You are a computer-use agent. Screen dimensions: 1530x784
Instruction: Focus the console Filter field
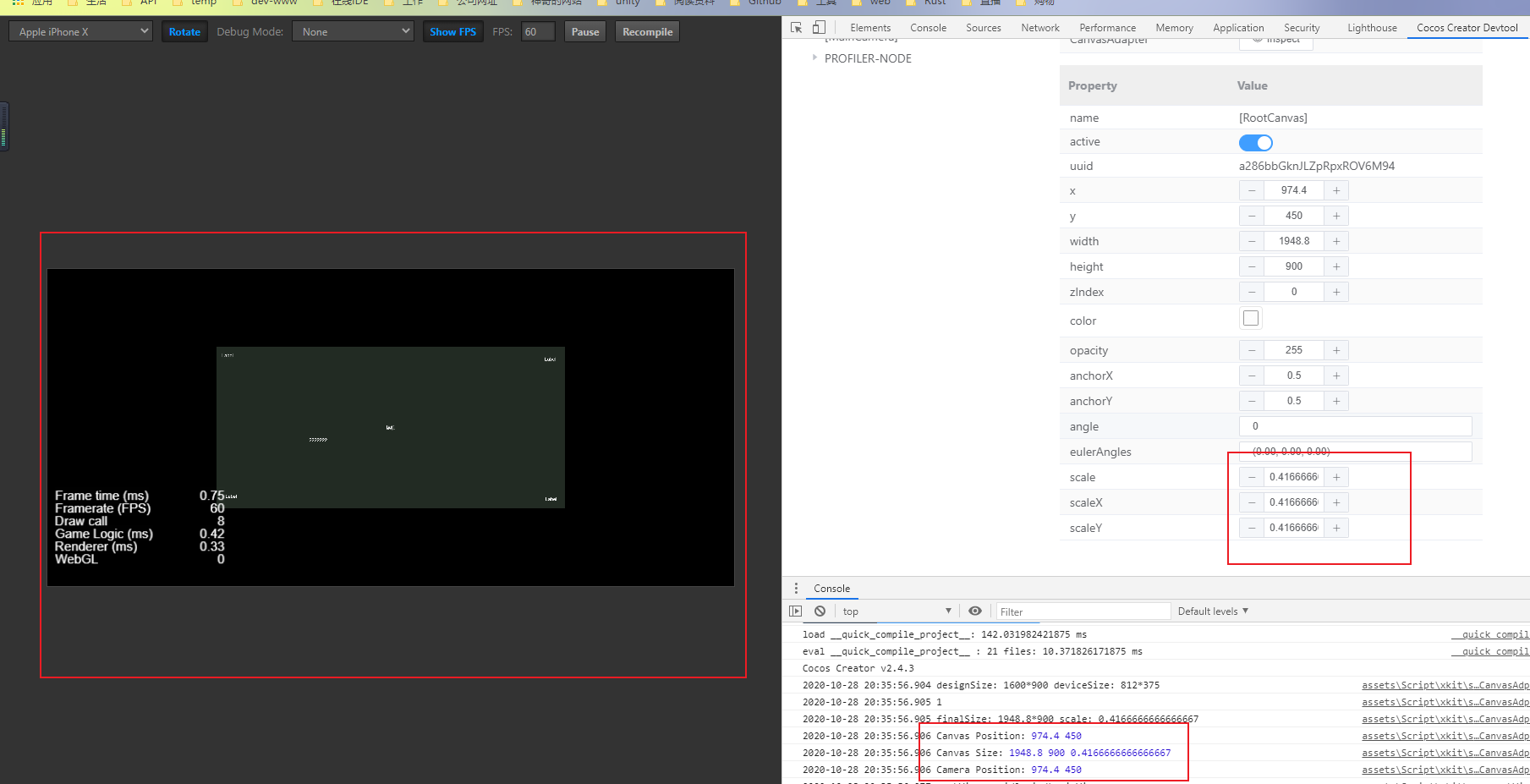[1083, 611]
